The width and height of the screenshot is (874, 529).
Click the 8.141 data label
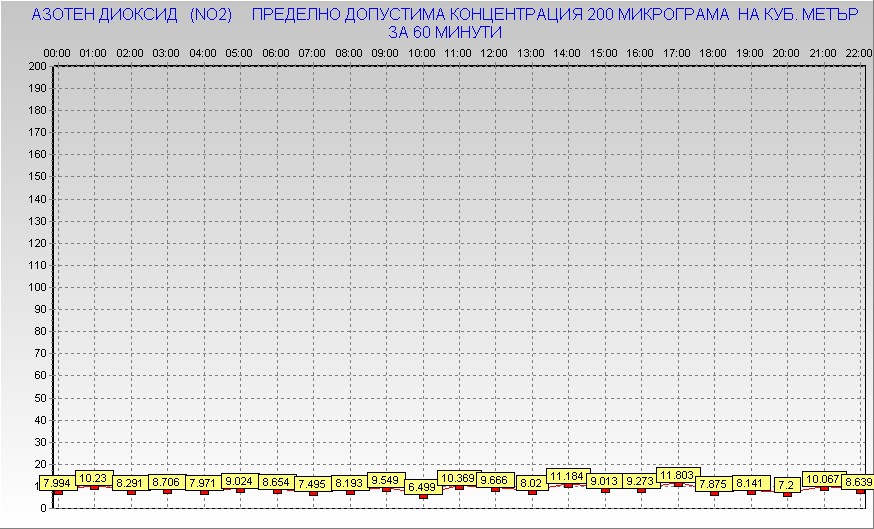point(751,483)
